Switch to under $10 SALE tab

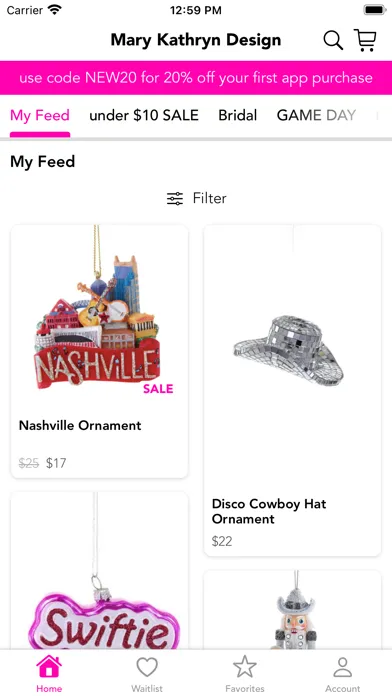pos(144,115)
